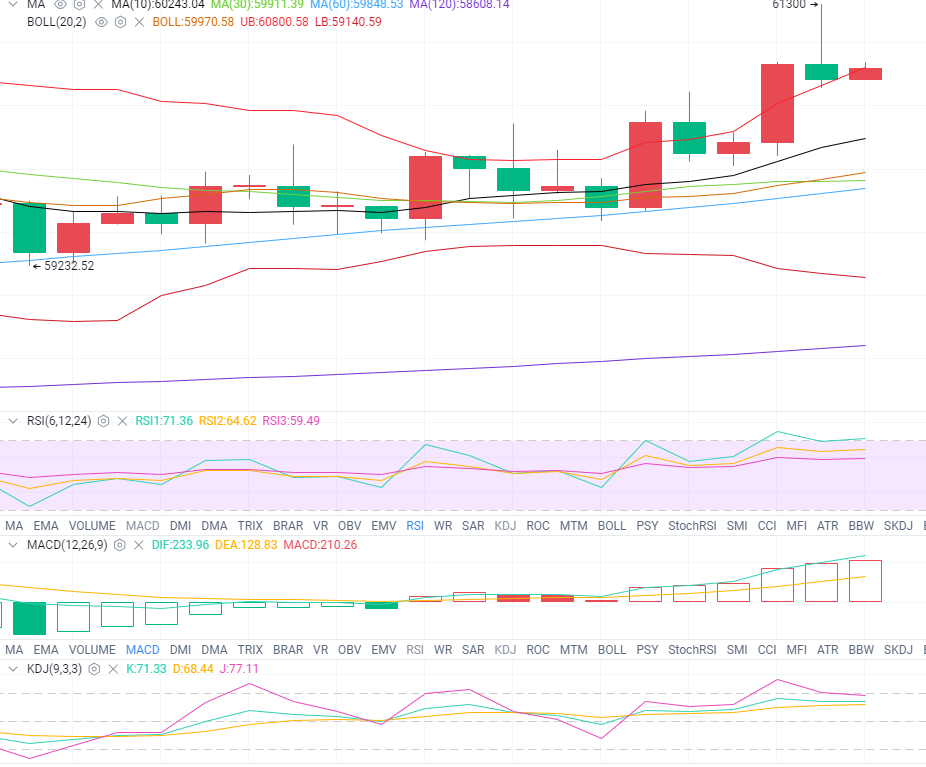
Task: Click the D:68.44 value
Action: tap(193, 669)
